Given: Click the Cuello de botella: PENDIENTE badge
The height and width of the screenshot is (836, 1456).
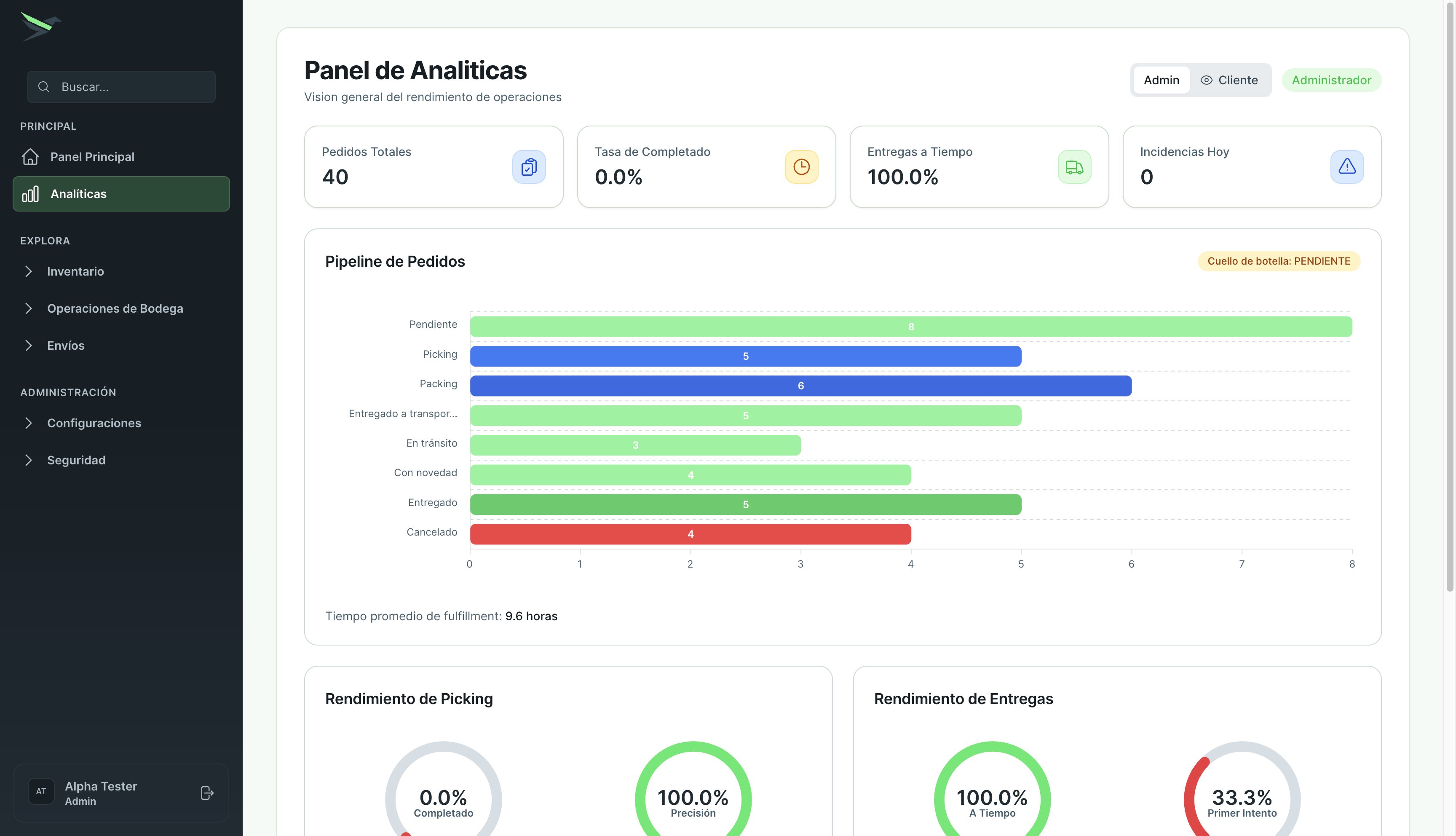Looking at the screenshot, I should pos(1279,261).
